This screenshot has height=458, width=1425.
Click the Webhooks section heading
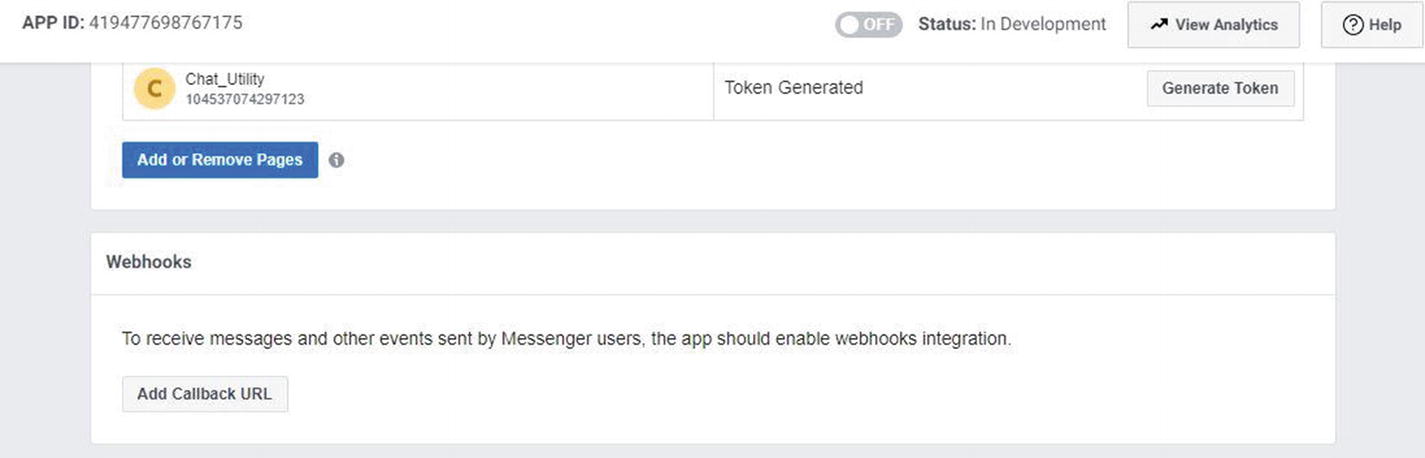coord(149,262)
